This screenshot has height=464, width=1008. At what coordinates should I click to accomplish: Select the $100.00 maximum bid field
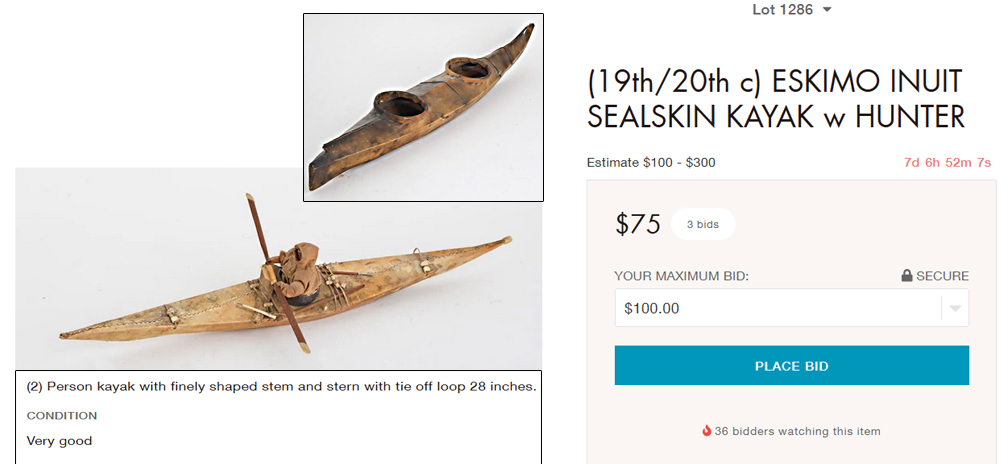(x=777, y=308)
